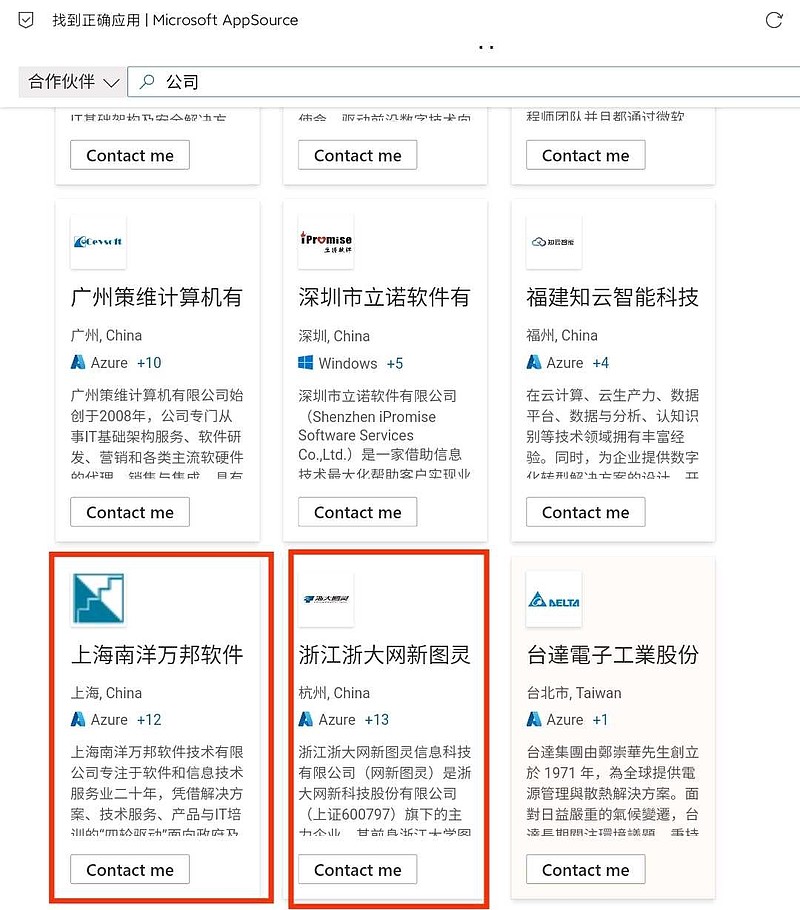
Task: Click 深圳, China location text
Action: [334, 336]
